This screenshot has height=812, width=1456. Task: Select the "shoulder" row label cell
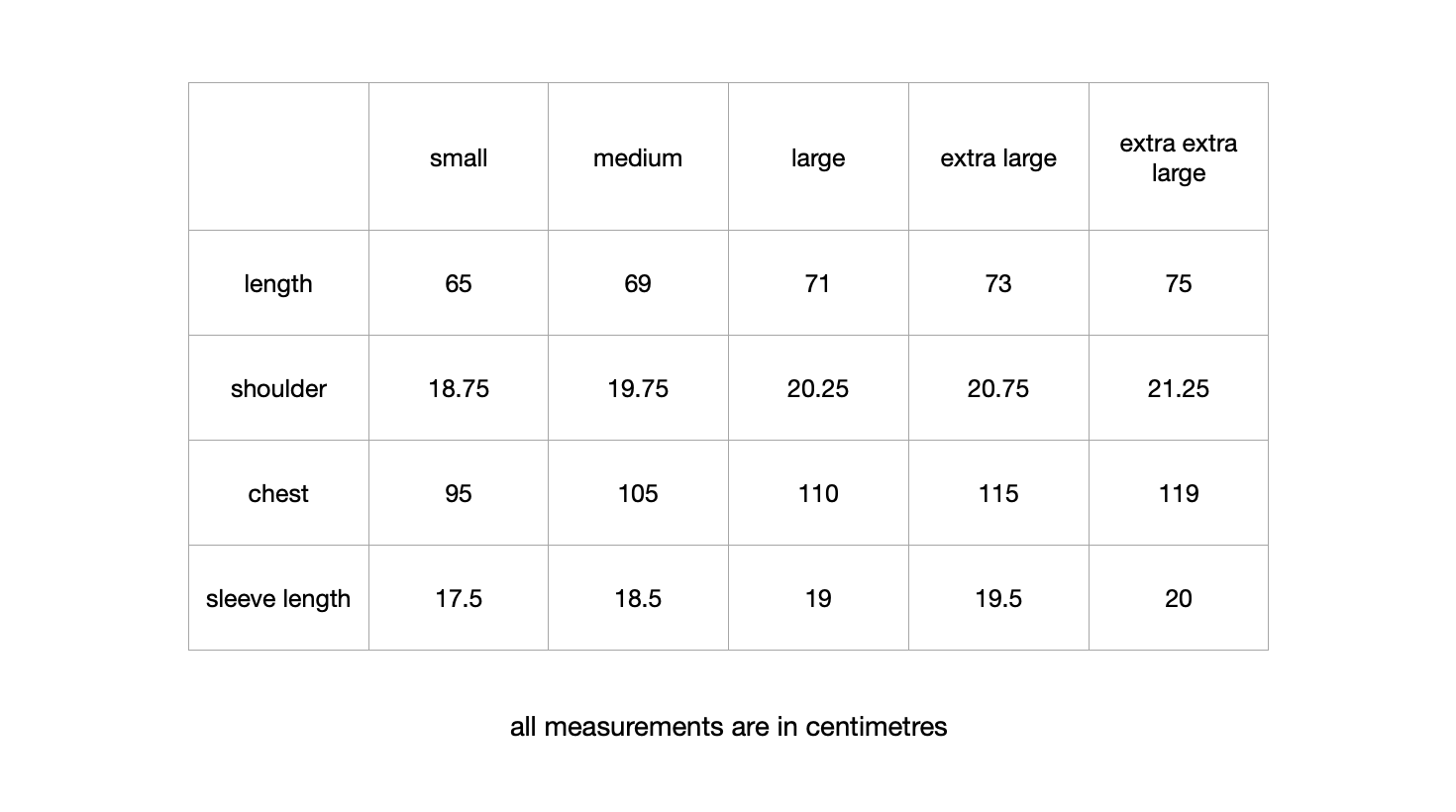point(278,389)
